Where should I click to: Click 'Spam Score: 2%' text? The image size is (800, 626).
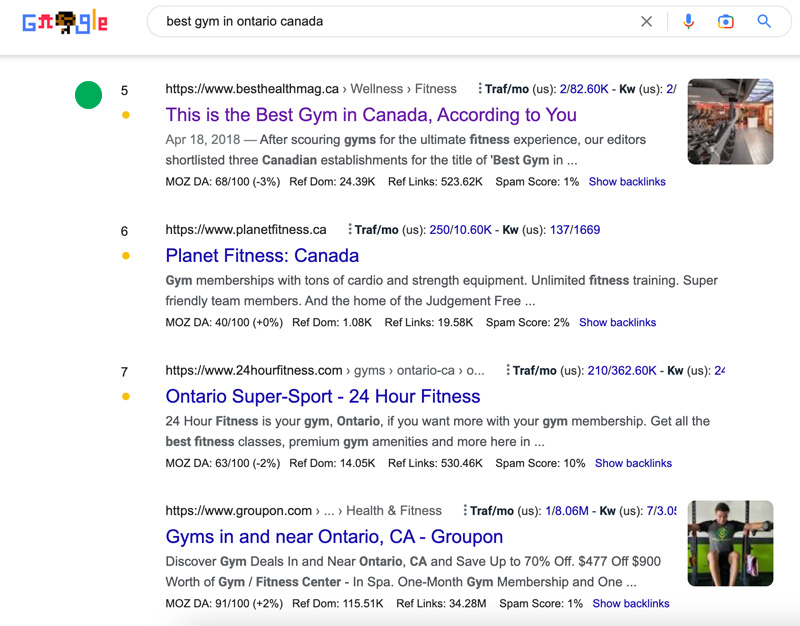tap(528, 322)
